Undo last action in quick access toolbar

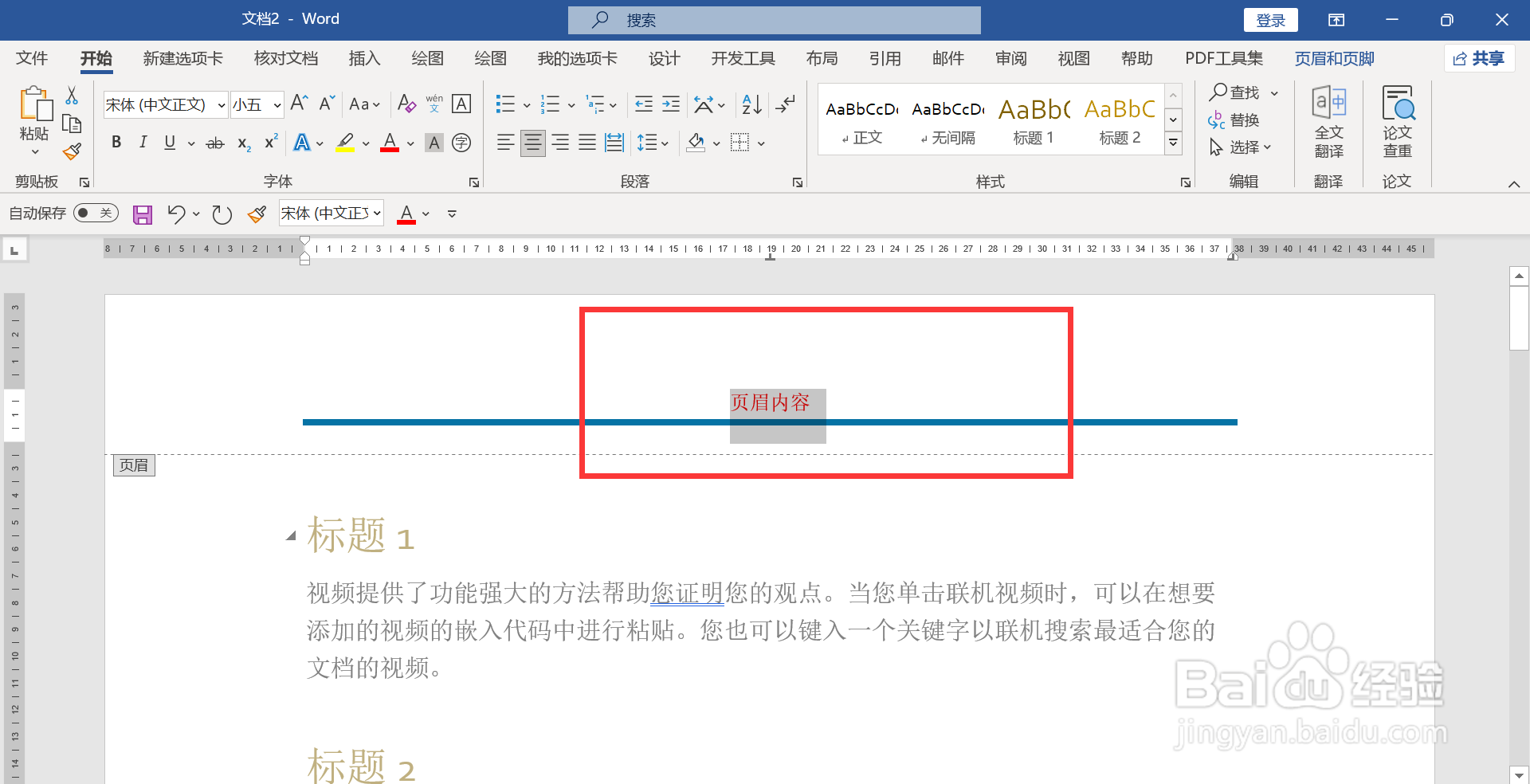[176, 214]
